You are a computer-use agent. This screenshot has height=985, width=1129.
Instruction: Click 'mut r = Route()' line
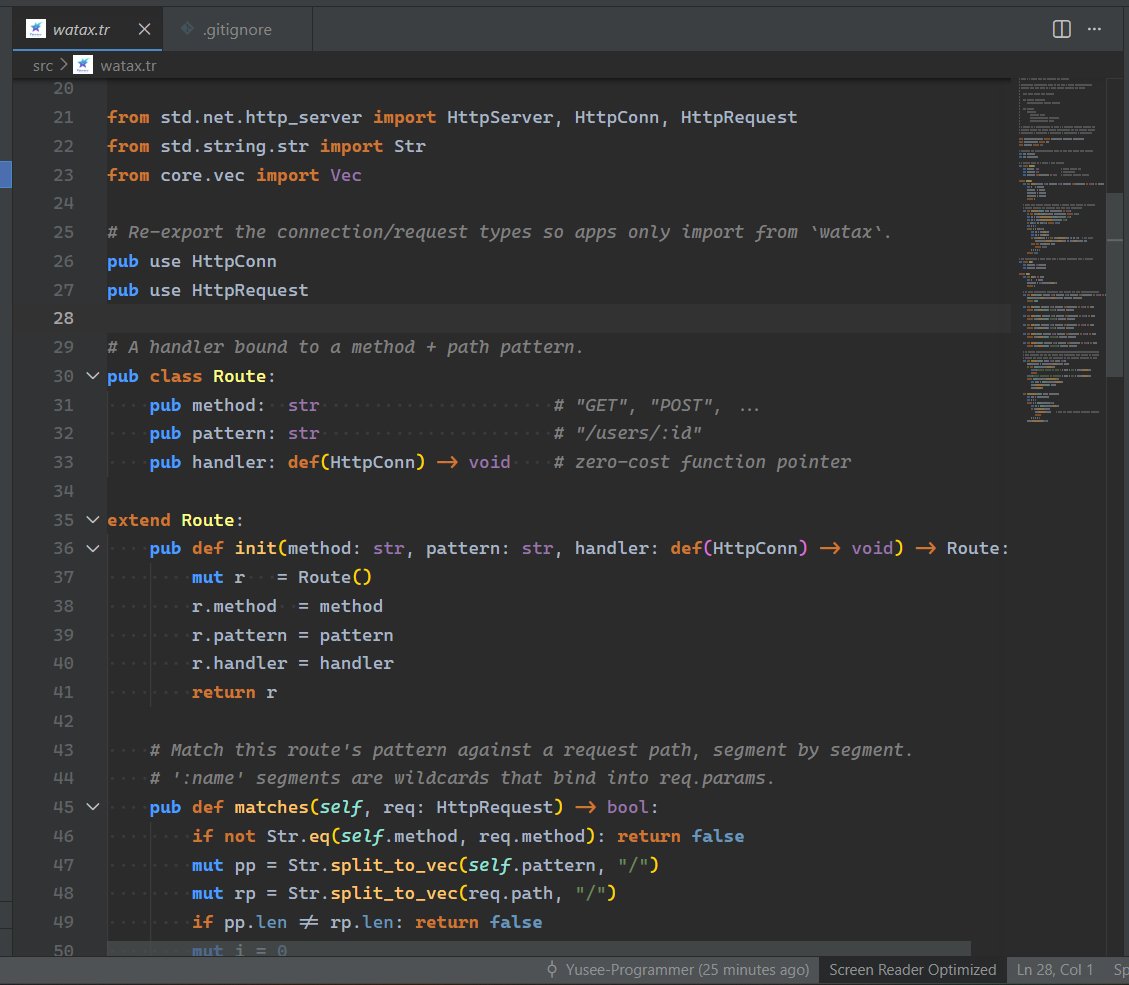282,577
